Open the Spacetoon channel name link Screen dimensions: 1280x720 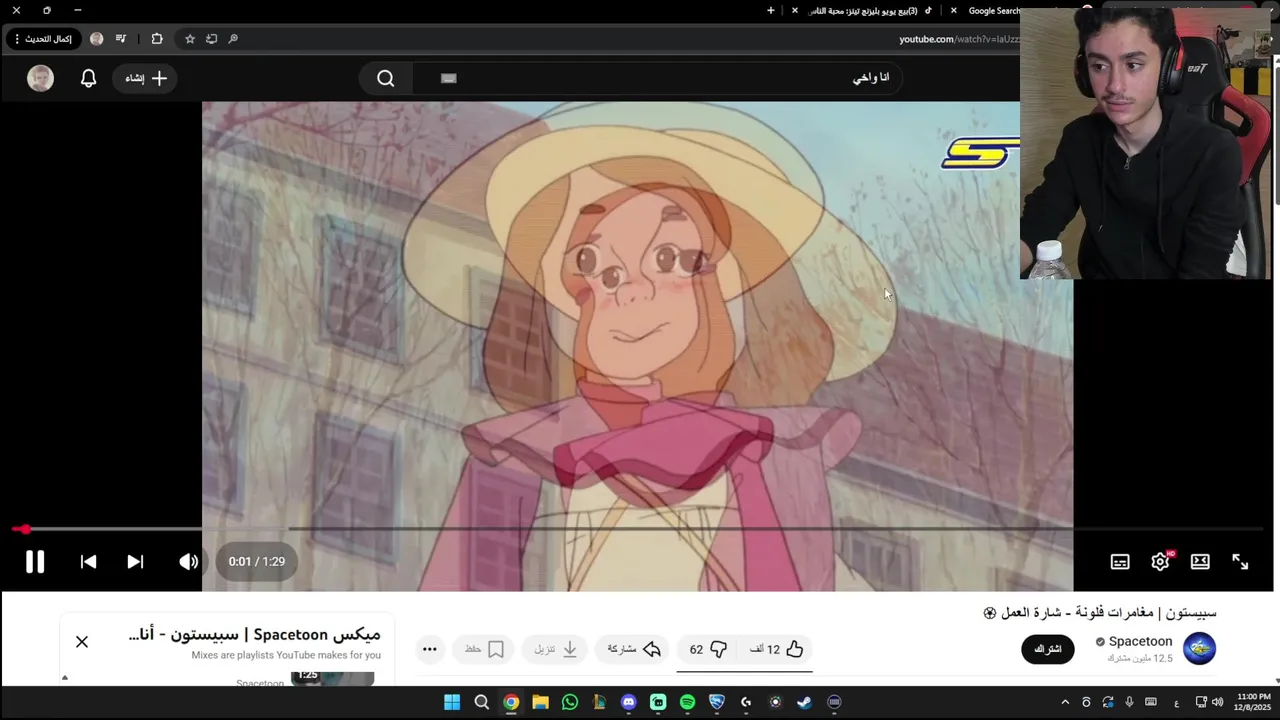click(x=1140, y=641)
